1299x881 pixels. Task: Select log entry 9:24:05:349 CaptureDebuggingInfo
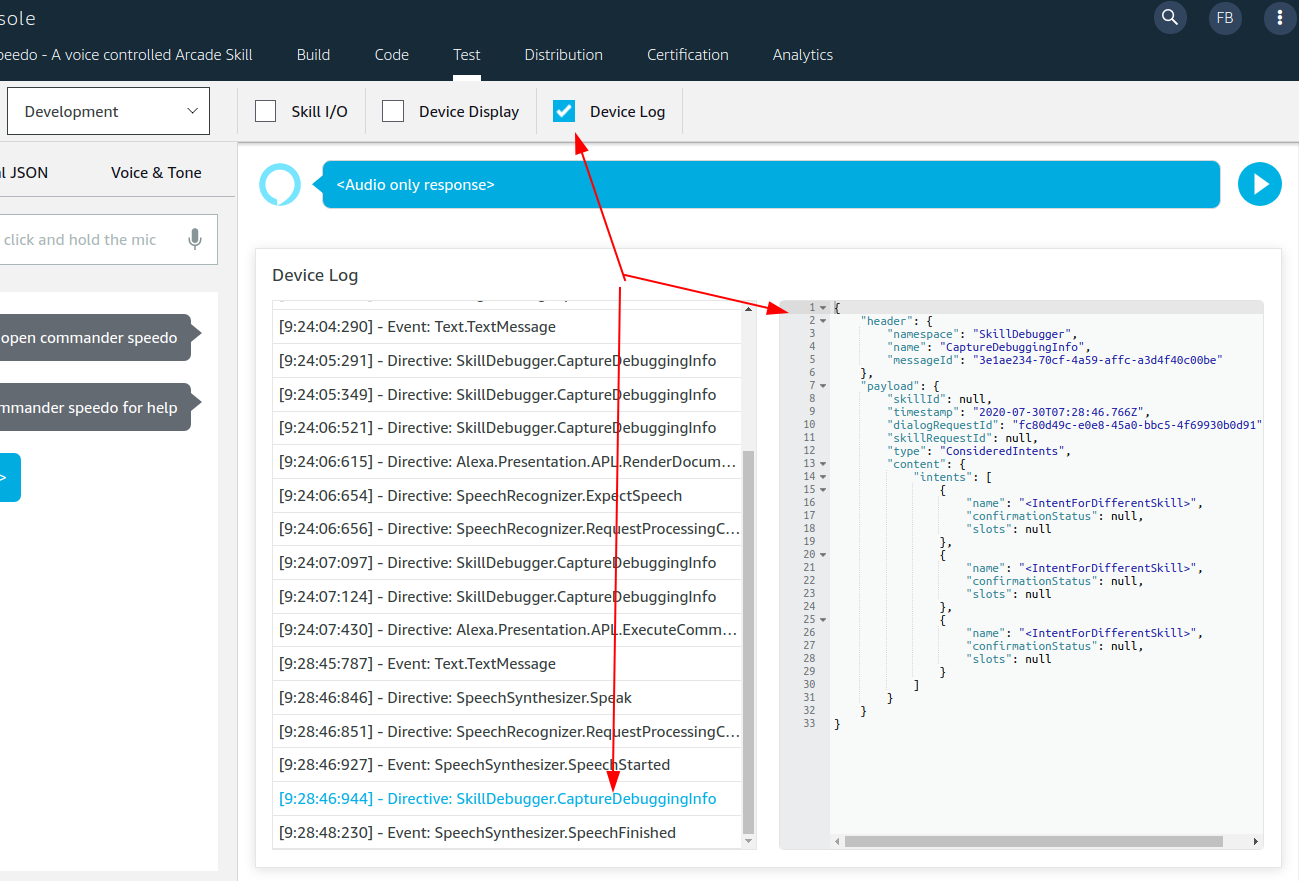tap(507, 394)
